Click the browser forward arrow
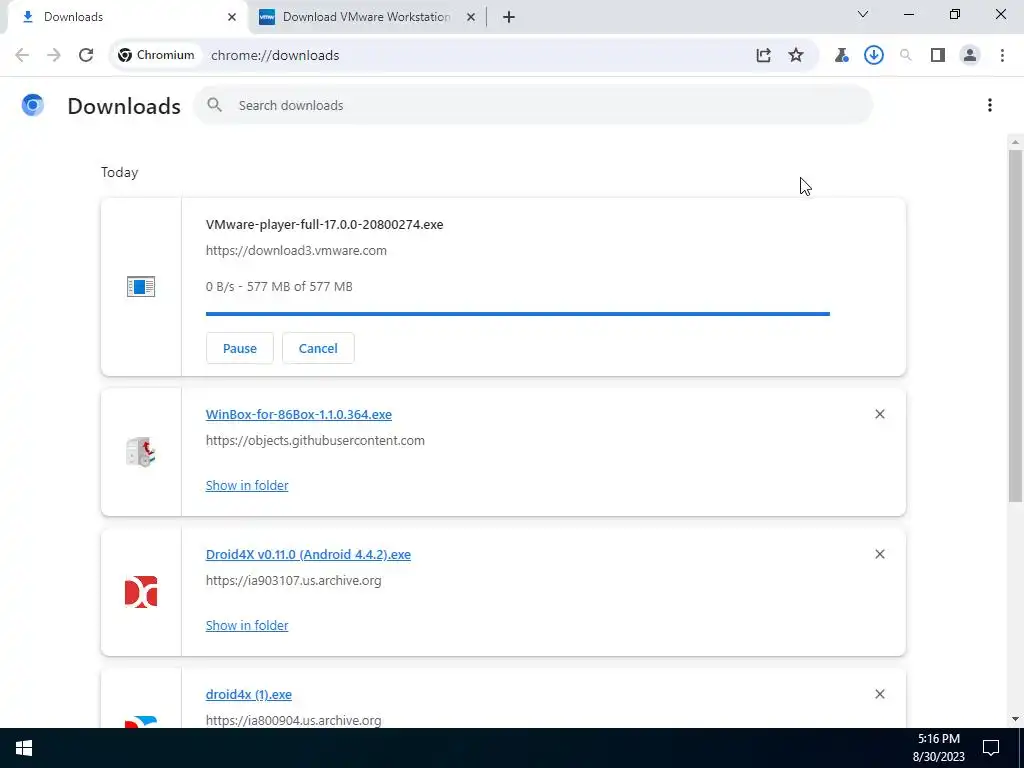The image size is (1024, 768). coord(54,56)
